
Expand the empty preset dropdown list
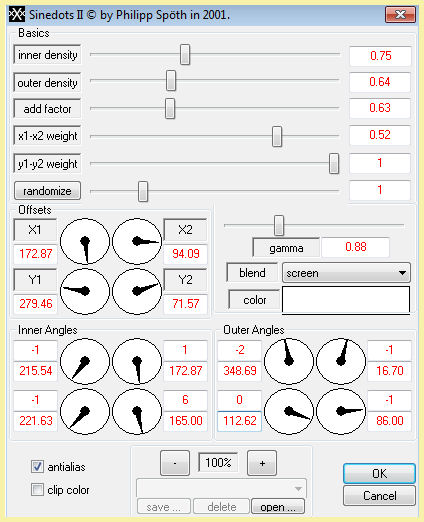tap(221, 489)
